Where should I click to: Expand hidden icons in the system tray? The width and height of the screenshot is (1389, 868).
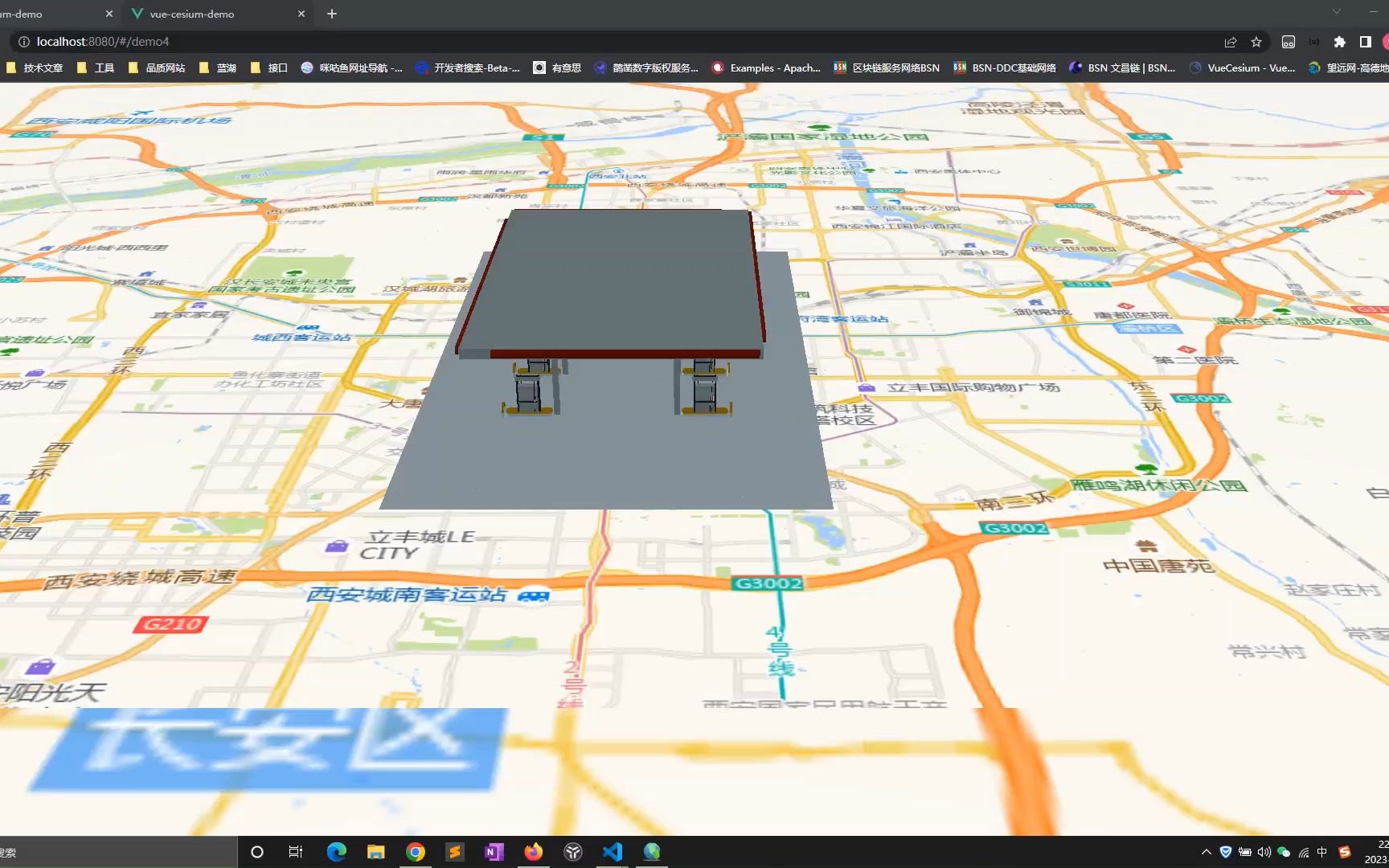click(1206, 852)
